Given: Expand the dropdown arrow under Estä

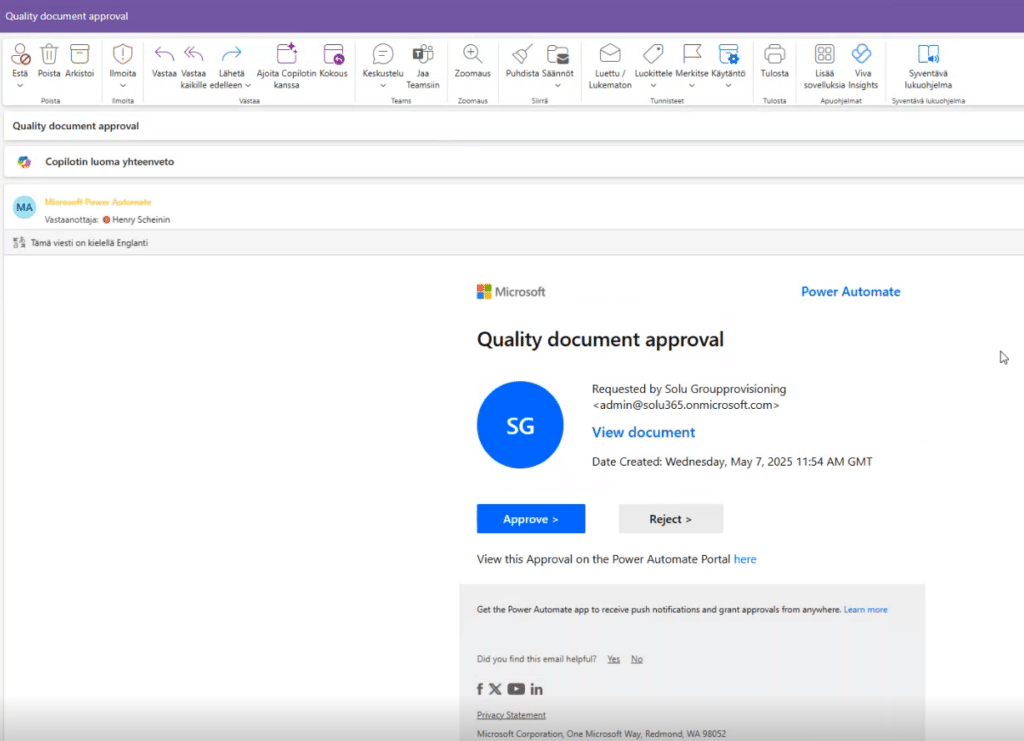Looking at the screenshot, I should tap(20, 86).
